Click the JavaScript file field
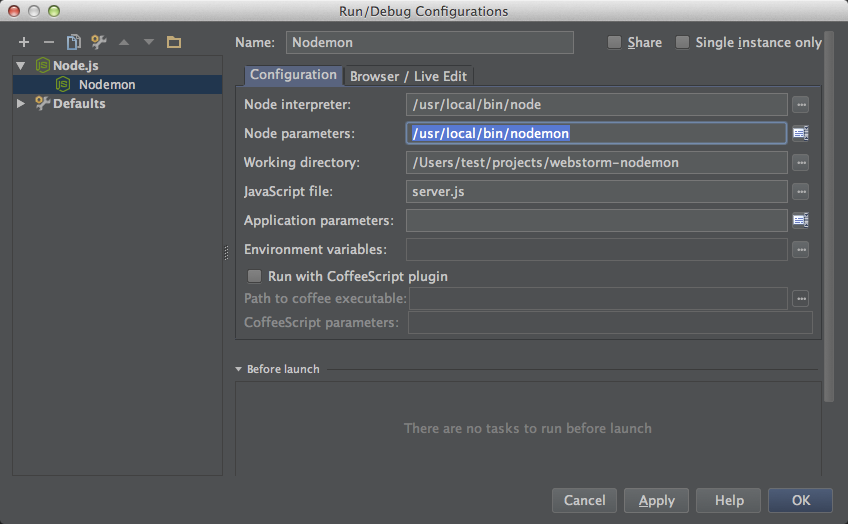 coord(597,191)
